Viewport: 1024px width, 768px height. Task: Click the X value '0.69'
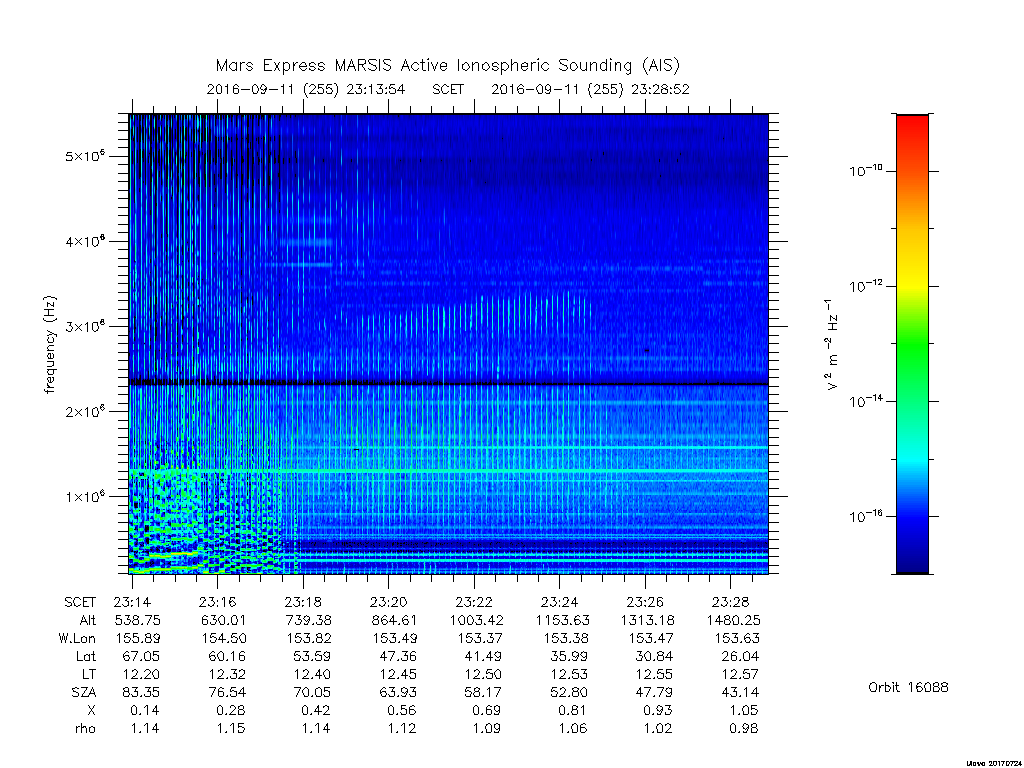tap(487, 710)
